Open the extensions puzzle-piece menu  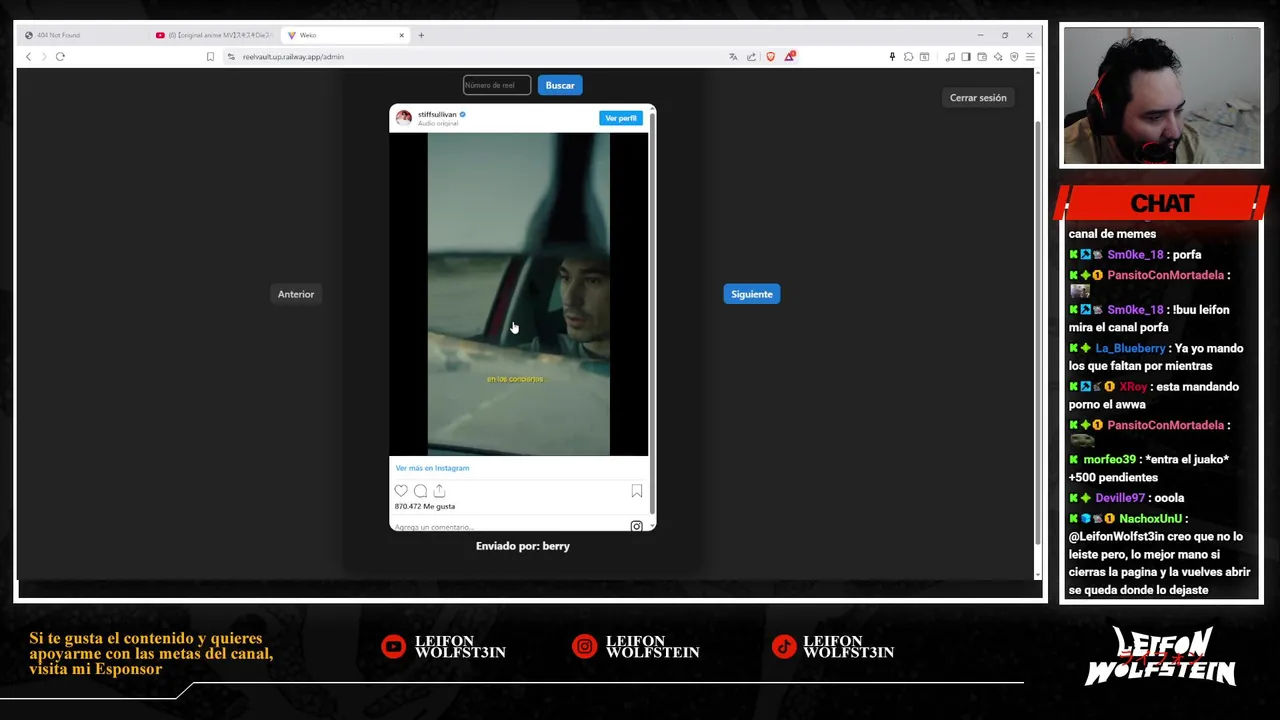(908, 57)
